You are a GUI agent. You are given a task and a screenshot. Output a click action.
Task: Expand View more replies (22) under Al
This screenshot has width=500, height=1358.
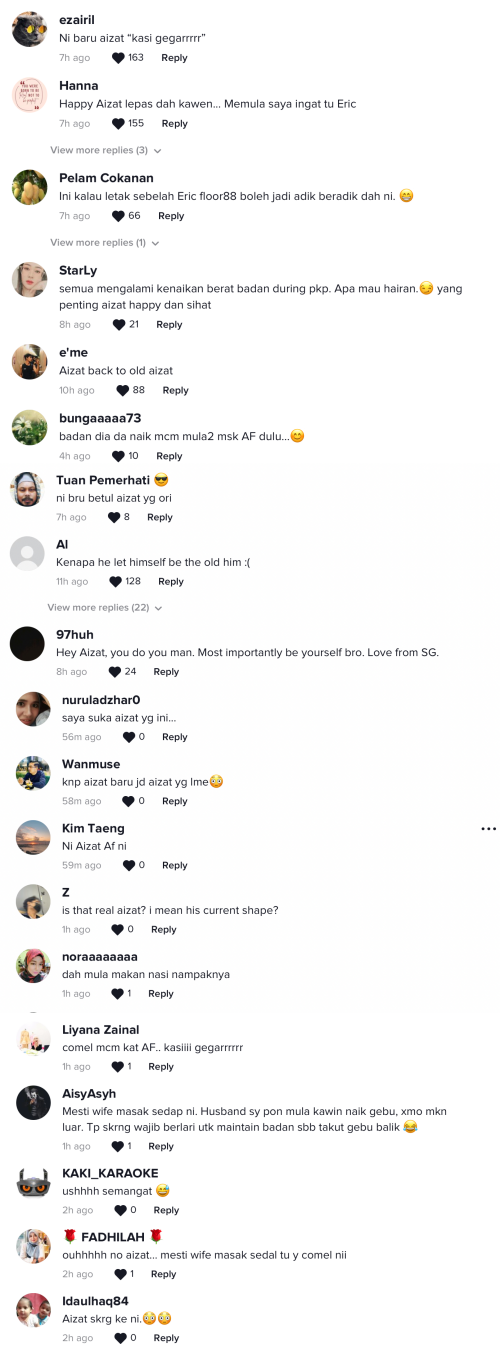tap(105, 608)
